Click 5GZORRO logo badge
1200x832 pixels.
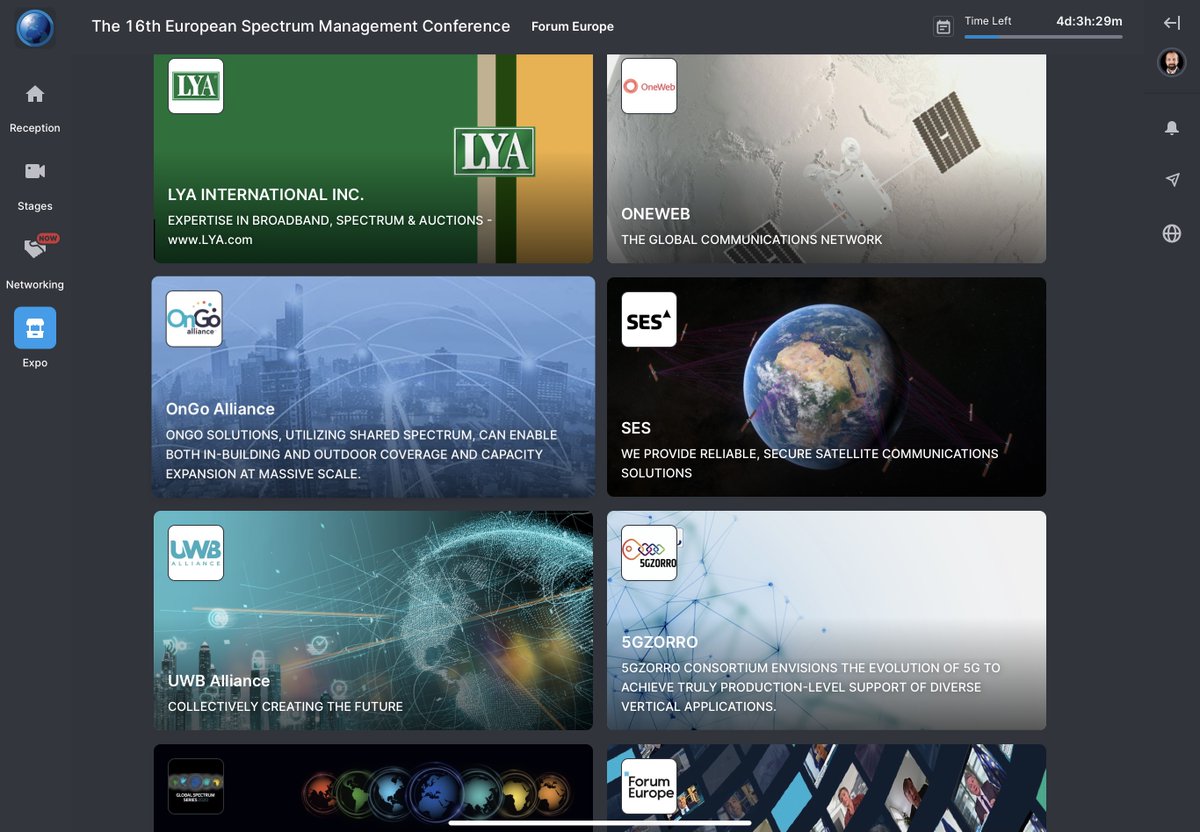pyautogui.click(x=649, y=553)
